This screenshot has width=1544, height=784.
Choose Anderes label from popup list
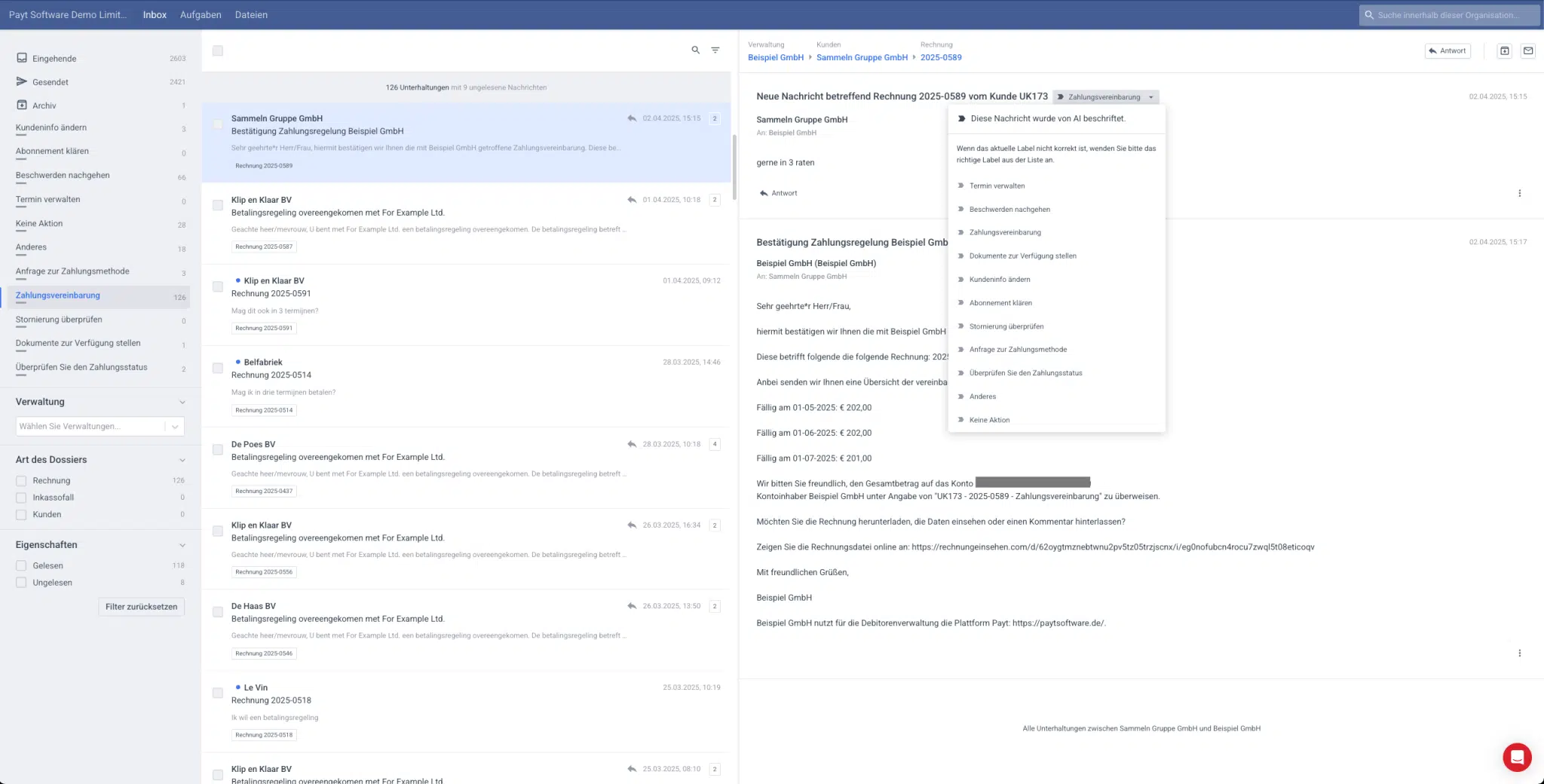point(982,397)
